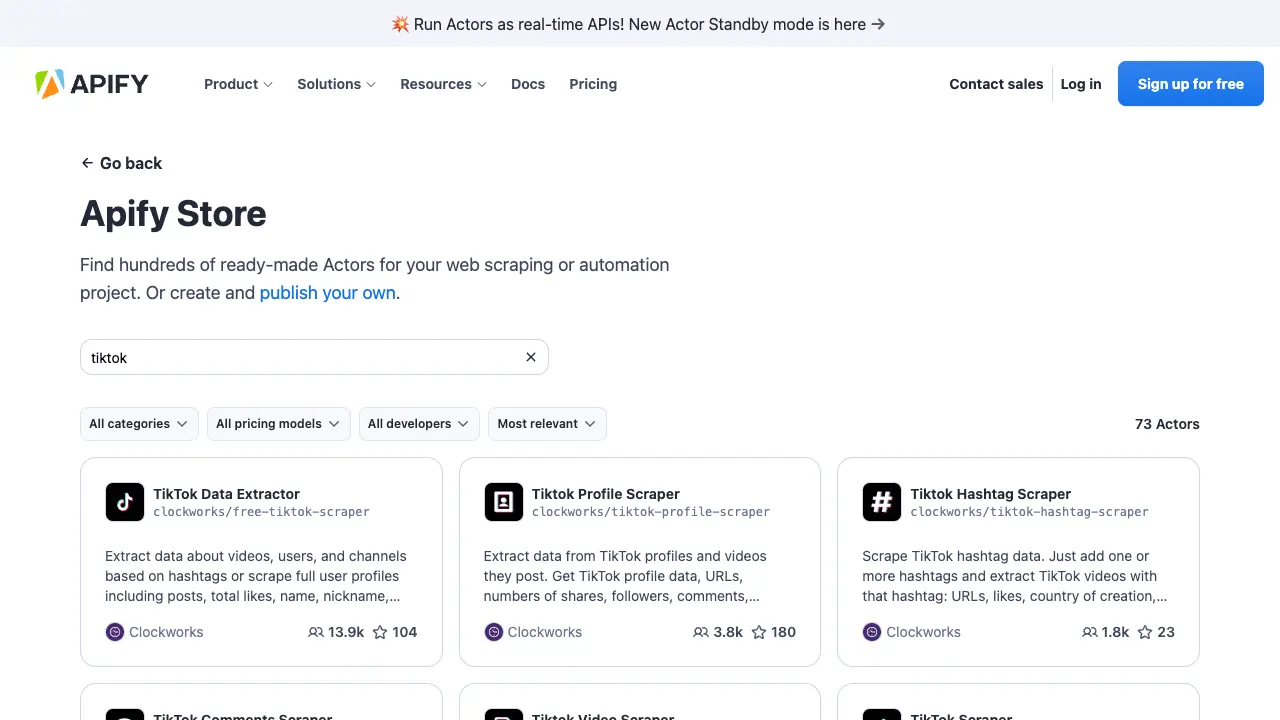Click the Tiktok Video Scraper icon
1280x720 pixels.
point(503,714)
